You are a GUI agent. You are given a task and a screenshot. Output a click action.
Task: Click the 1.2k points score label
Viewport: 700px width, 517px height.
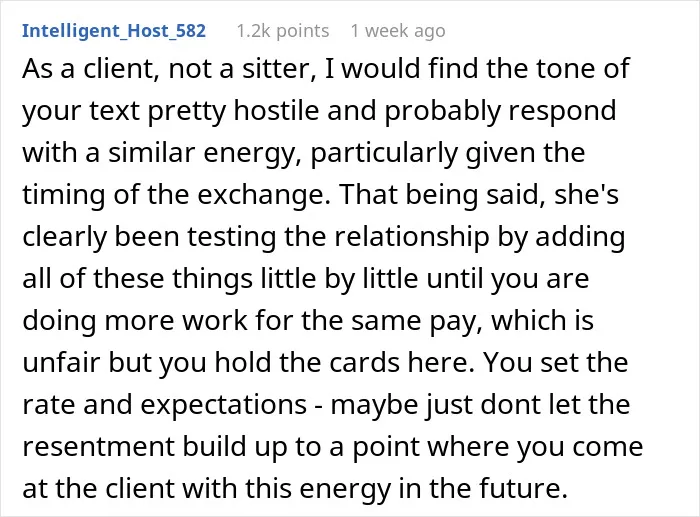click(283, 31)
